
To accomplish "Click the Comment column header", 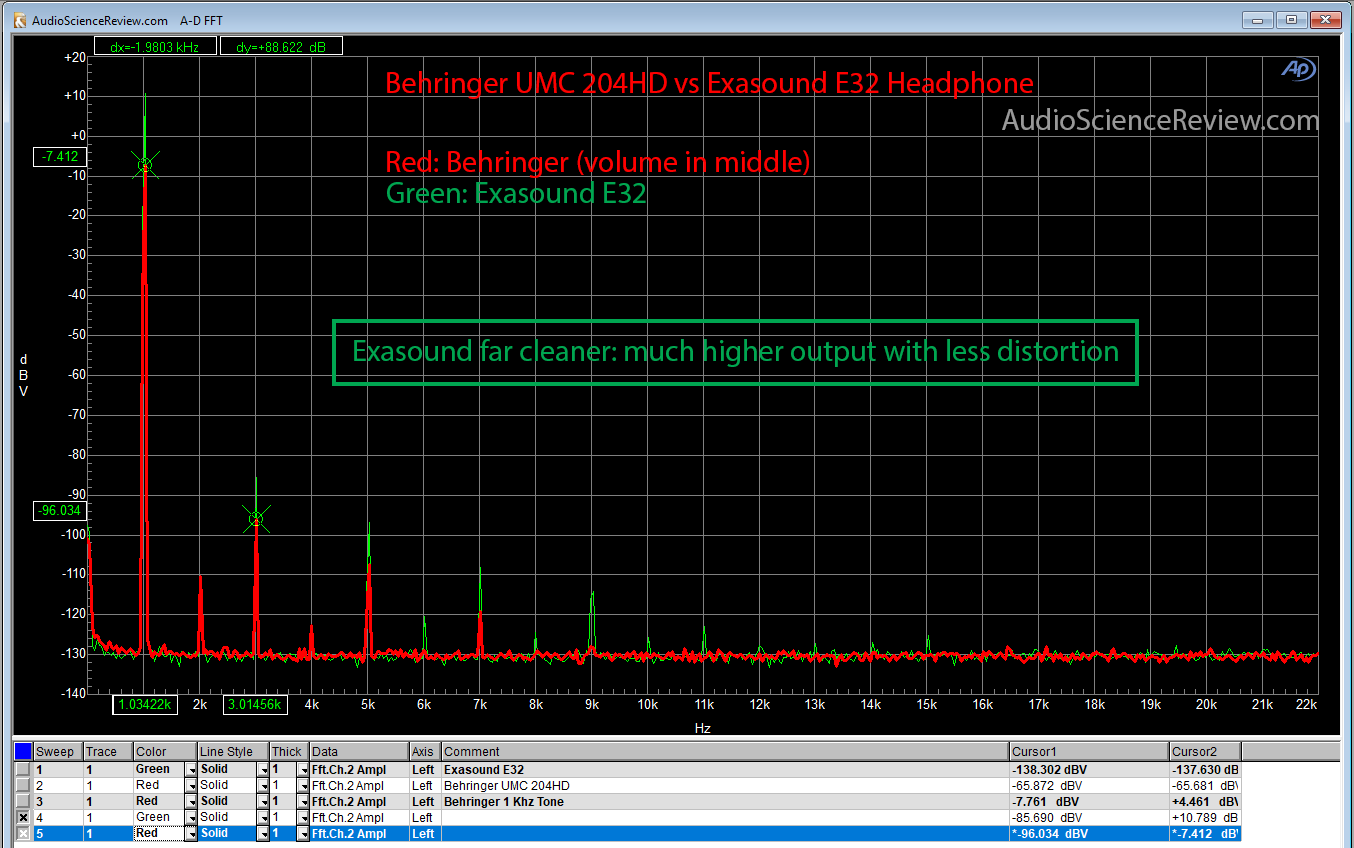I will pos(725,751).
